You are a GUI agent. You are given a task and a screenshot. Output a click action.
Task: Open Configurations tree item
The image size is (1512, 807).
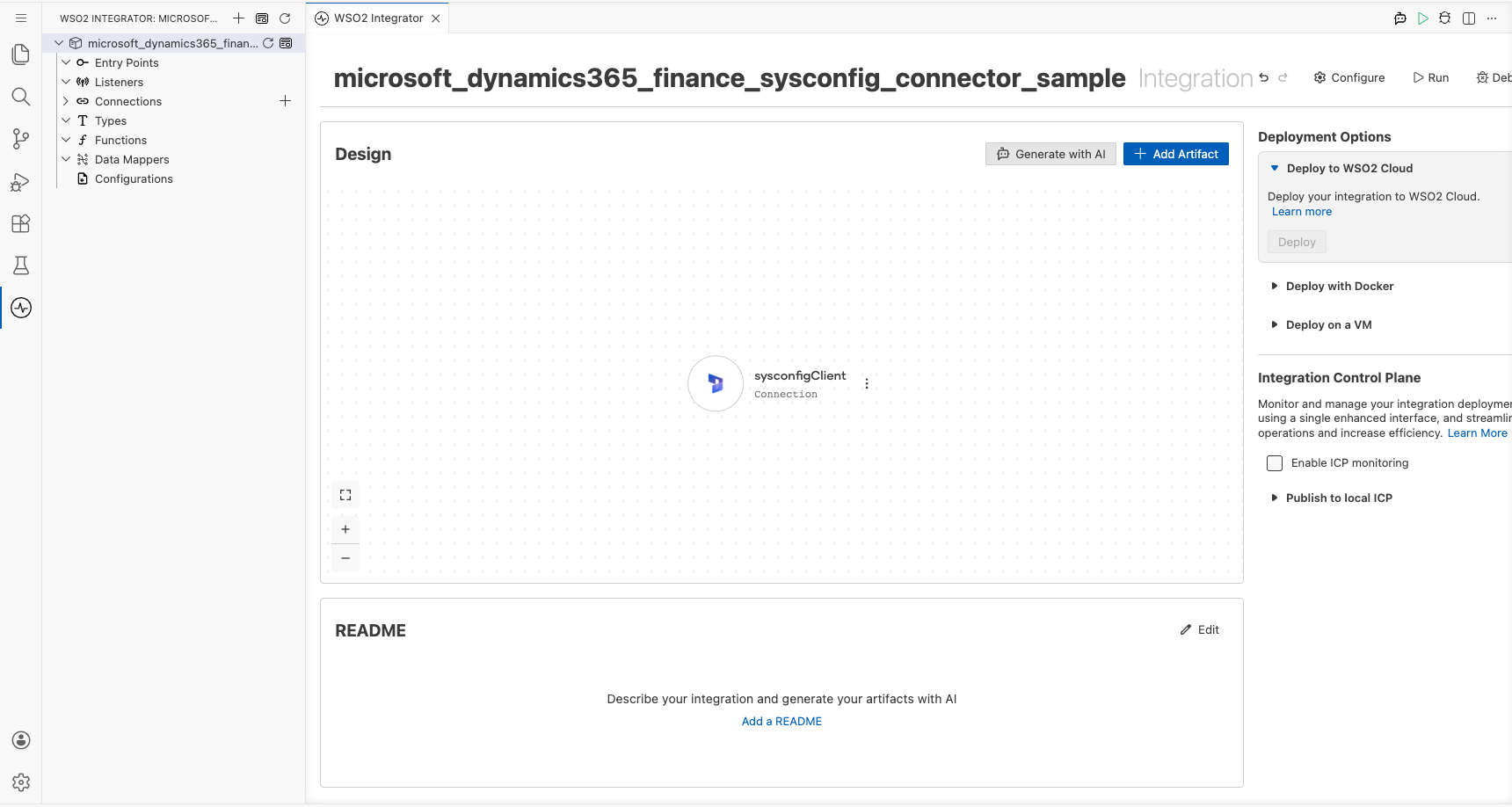coord(134,178)
